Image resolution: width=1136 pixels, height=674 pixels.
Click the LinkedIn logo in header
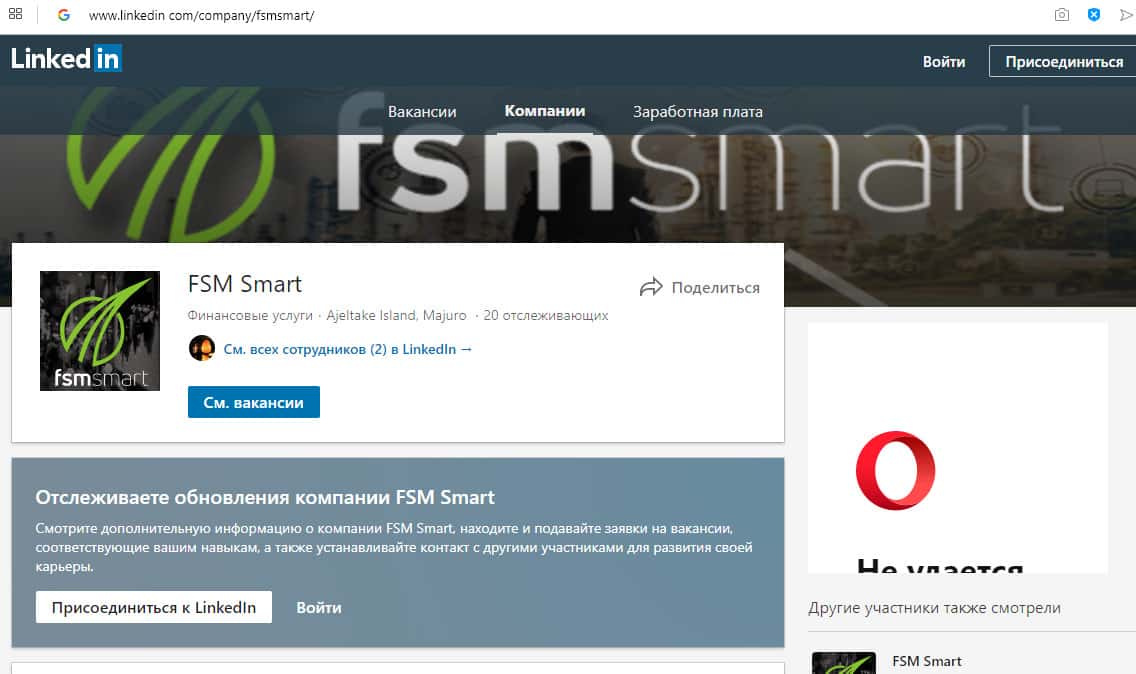(x=66, y=58)
